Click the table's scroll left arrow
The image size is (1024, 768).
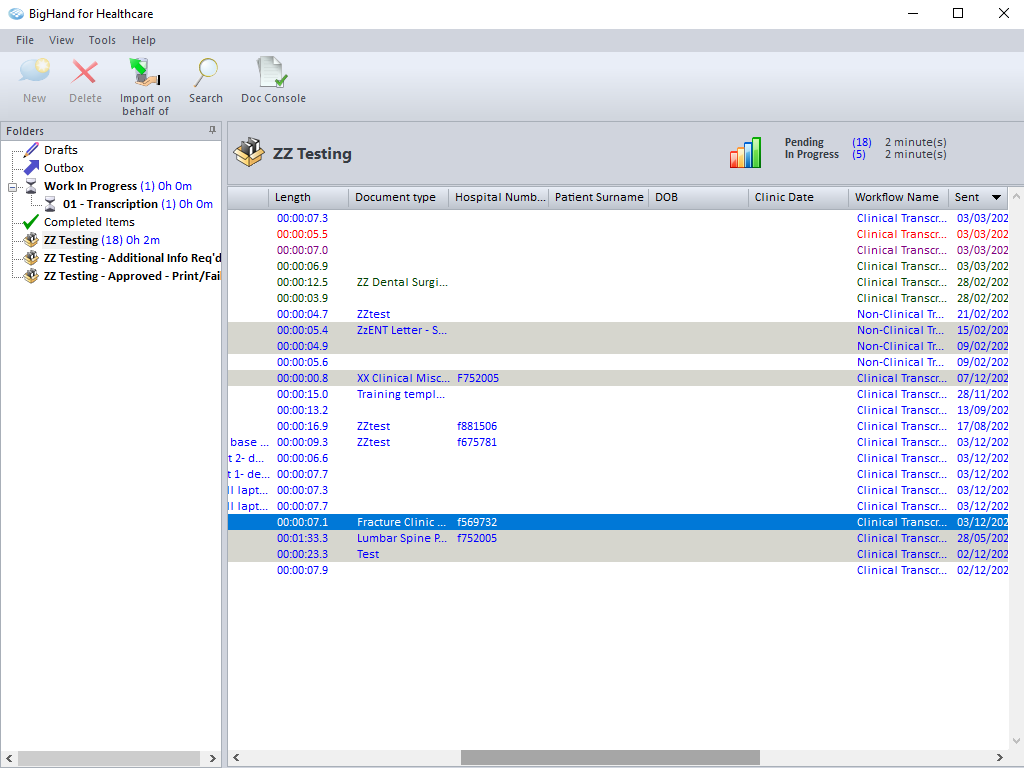pos(236,758)
